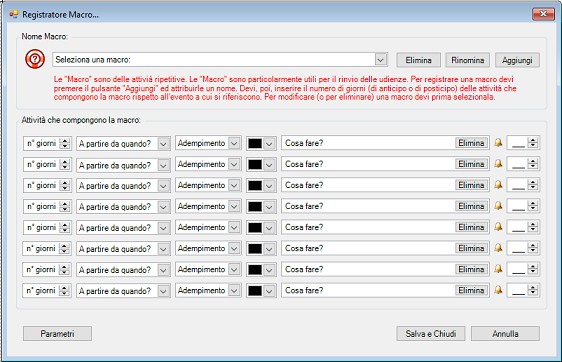This screenshot has height=362, width=562.
Task: Click Elimina in the first activity row
Action: click(x=471, y=143)
